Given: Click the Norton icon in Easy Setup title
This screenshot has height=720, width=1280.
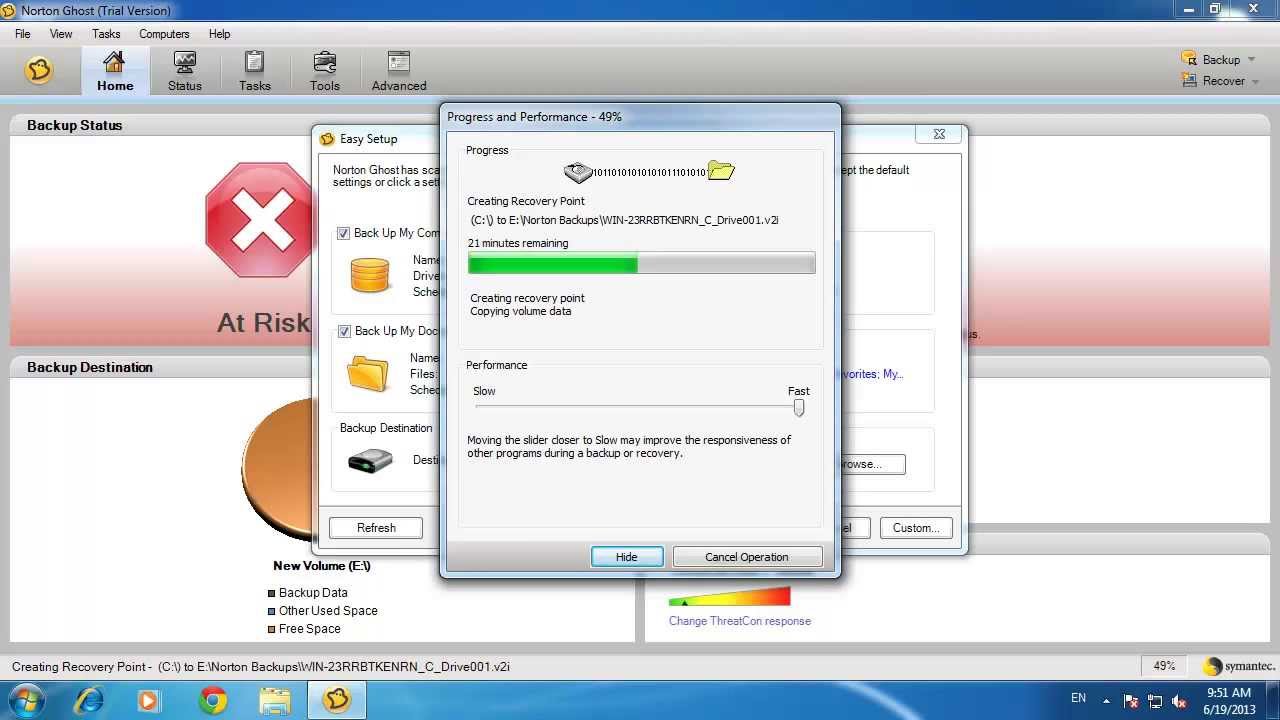Looking at the screenshot, I should pos(327,139).
